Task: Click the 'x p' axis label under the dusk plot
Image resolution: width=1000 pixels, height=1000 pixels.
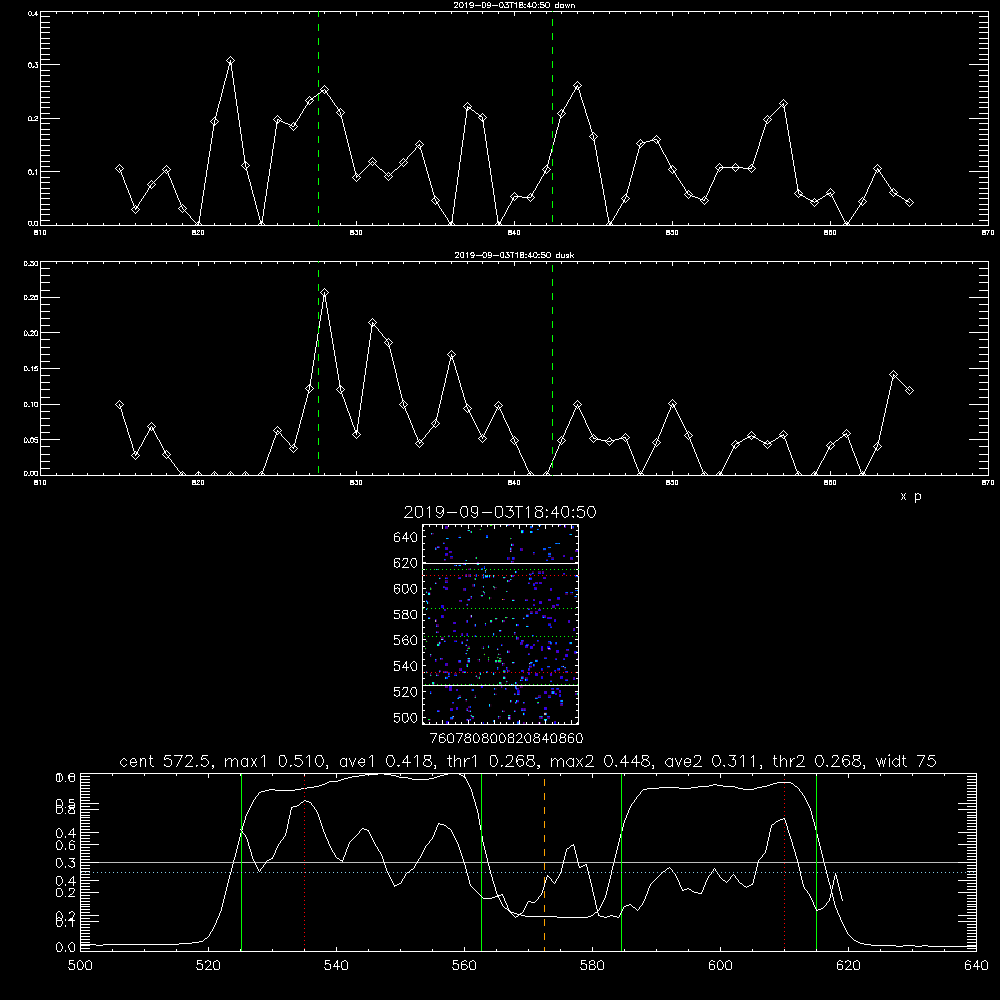Action: click(x=911, y=496)
